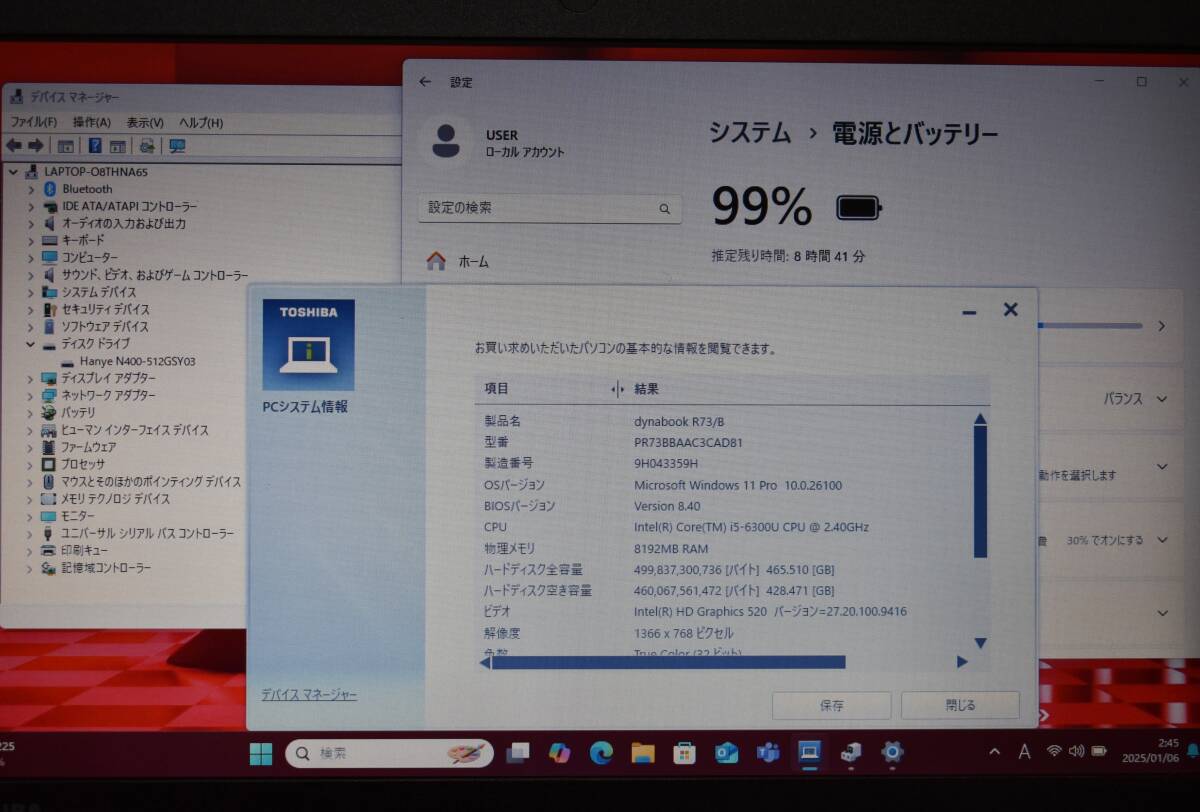Click the back arrow in Settings window
The height and width of the screenshot is (812, 1200).
coord(426,82)
